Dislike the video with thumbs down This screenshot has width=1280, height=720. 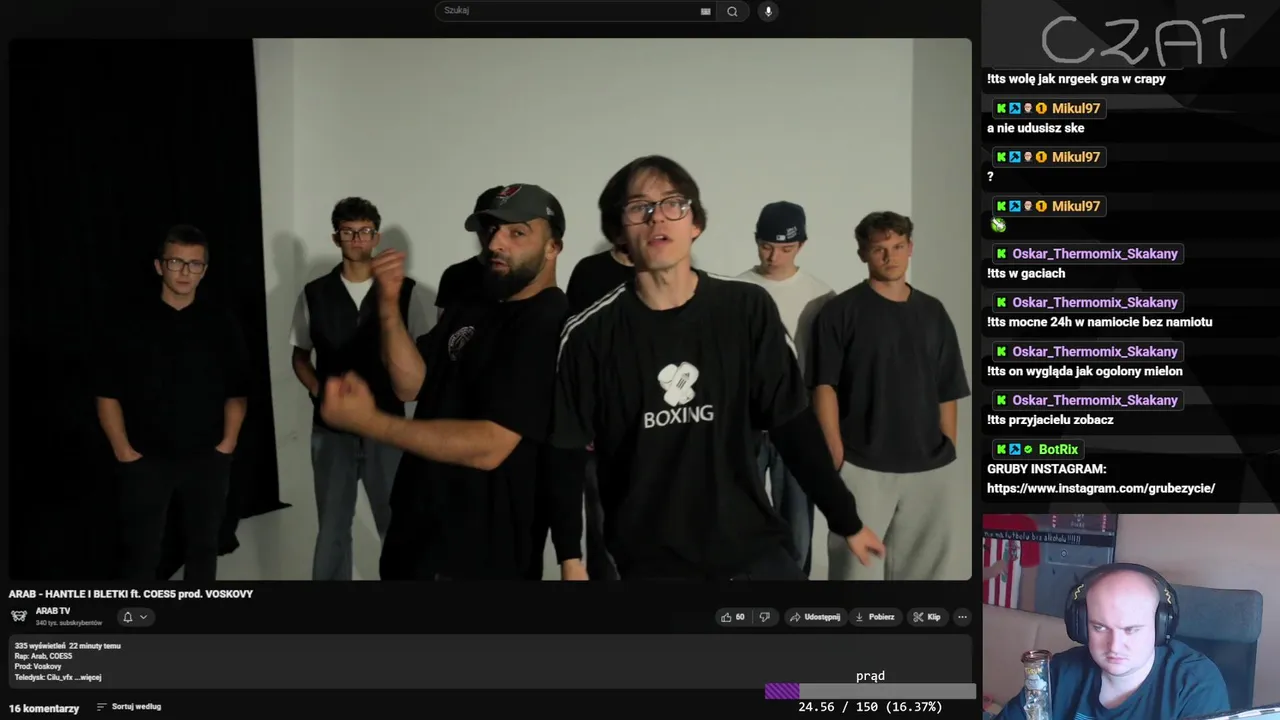tap(765, 617)
